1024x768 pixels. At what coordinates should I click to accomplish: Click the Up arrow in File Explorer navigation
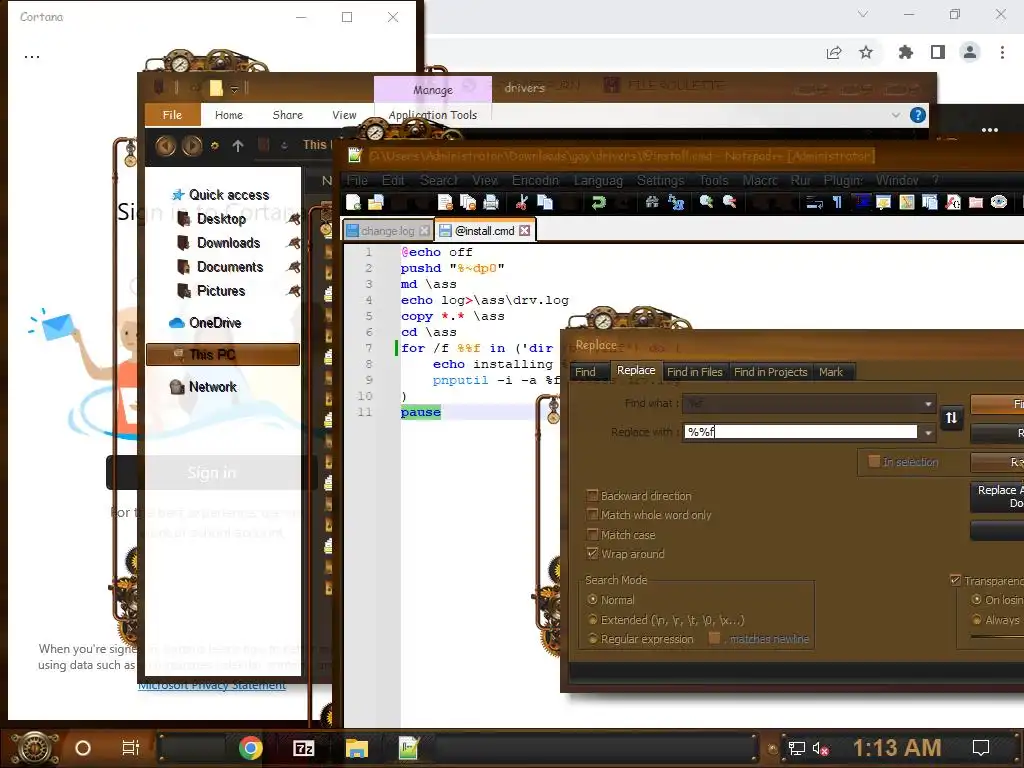click(238, 146)
